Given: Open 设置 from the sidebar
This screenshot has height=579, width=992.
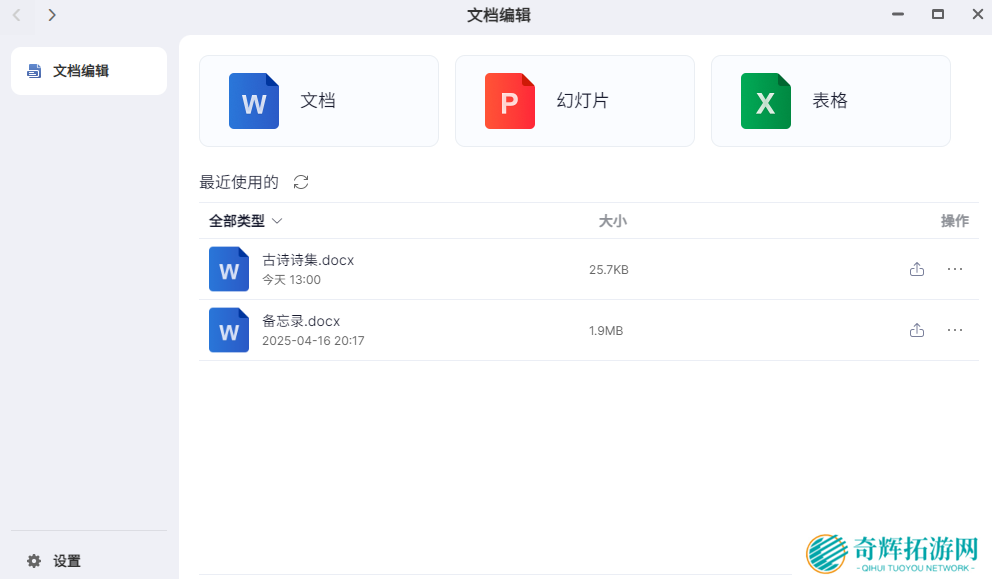Looking at the screenshot, I should [x=67, y=561].
